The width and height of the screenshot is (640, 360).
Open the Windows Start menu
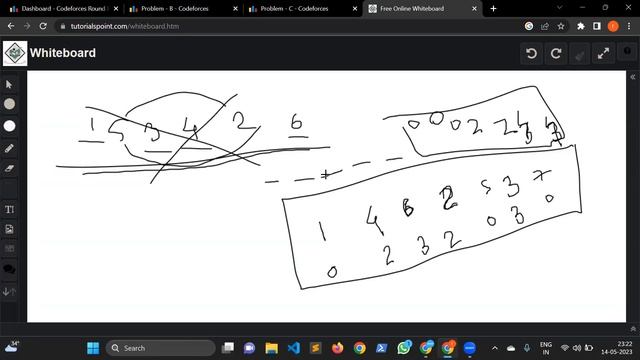tap(93, 348)
